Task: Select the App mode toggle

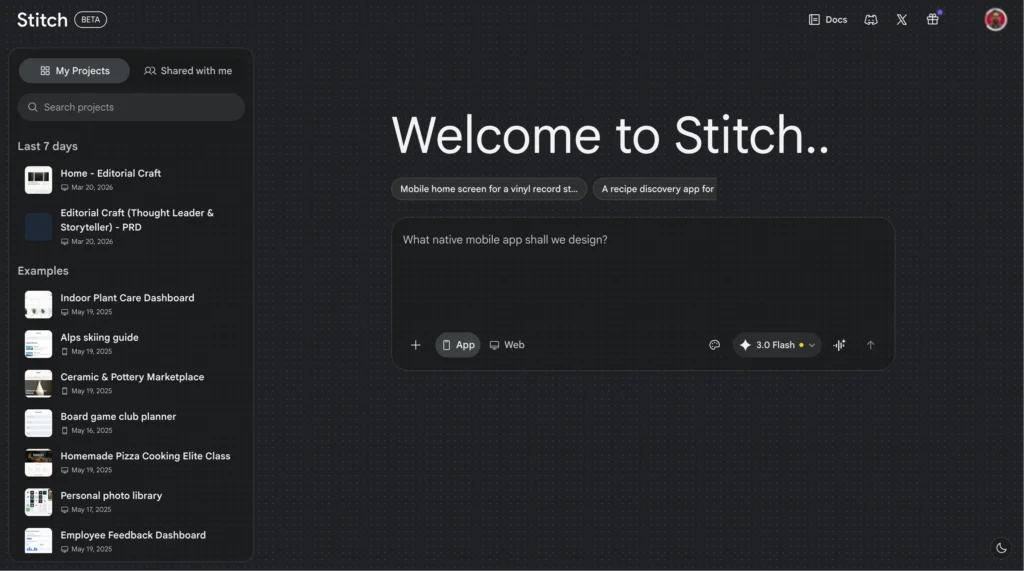Action: point(458,345)
